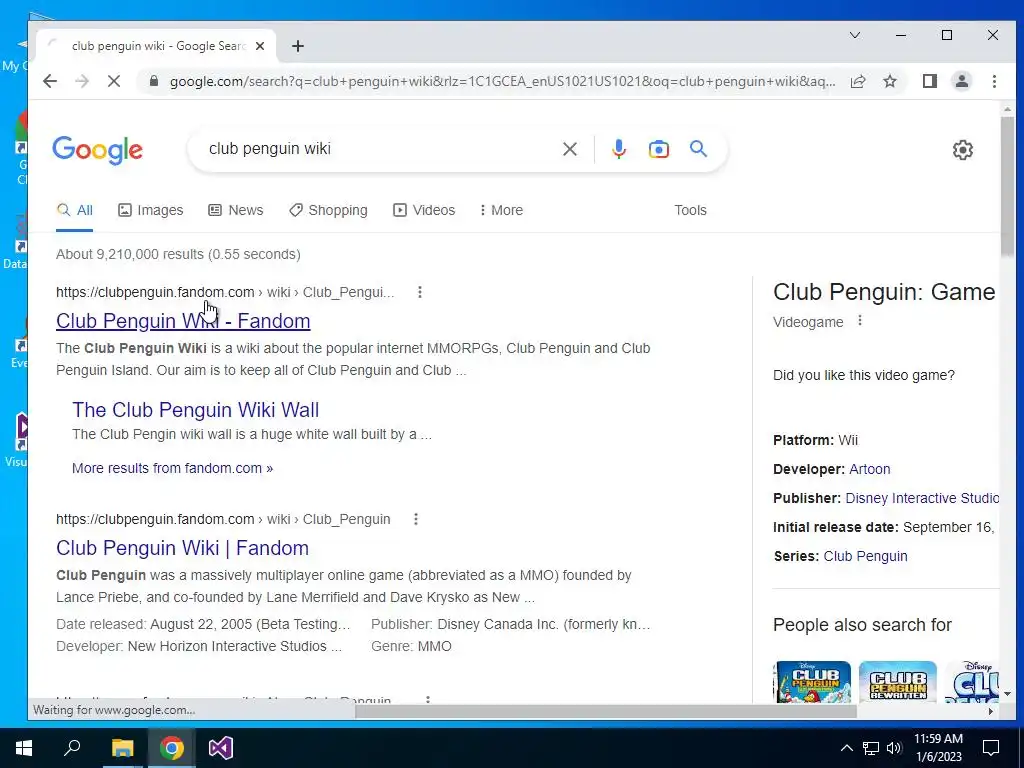
Task: Open Club Penguin Rewritten thumbnail
Action: 898,682
